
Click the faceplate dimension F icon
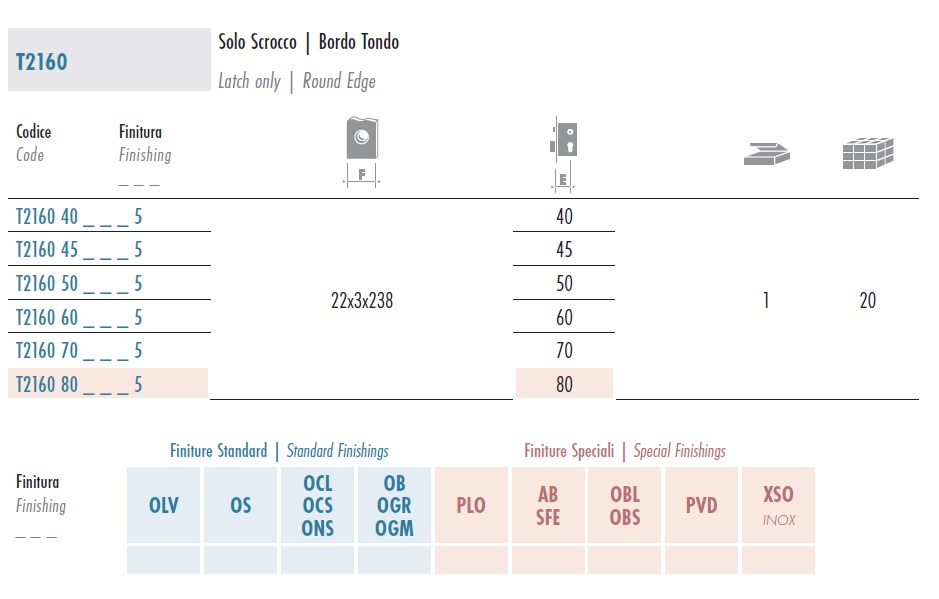coord(362,152)
